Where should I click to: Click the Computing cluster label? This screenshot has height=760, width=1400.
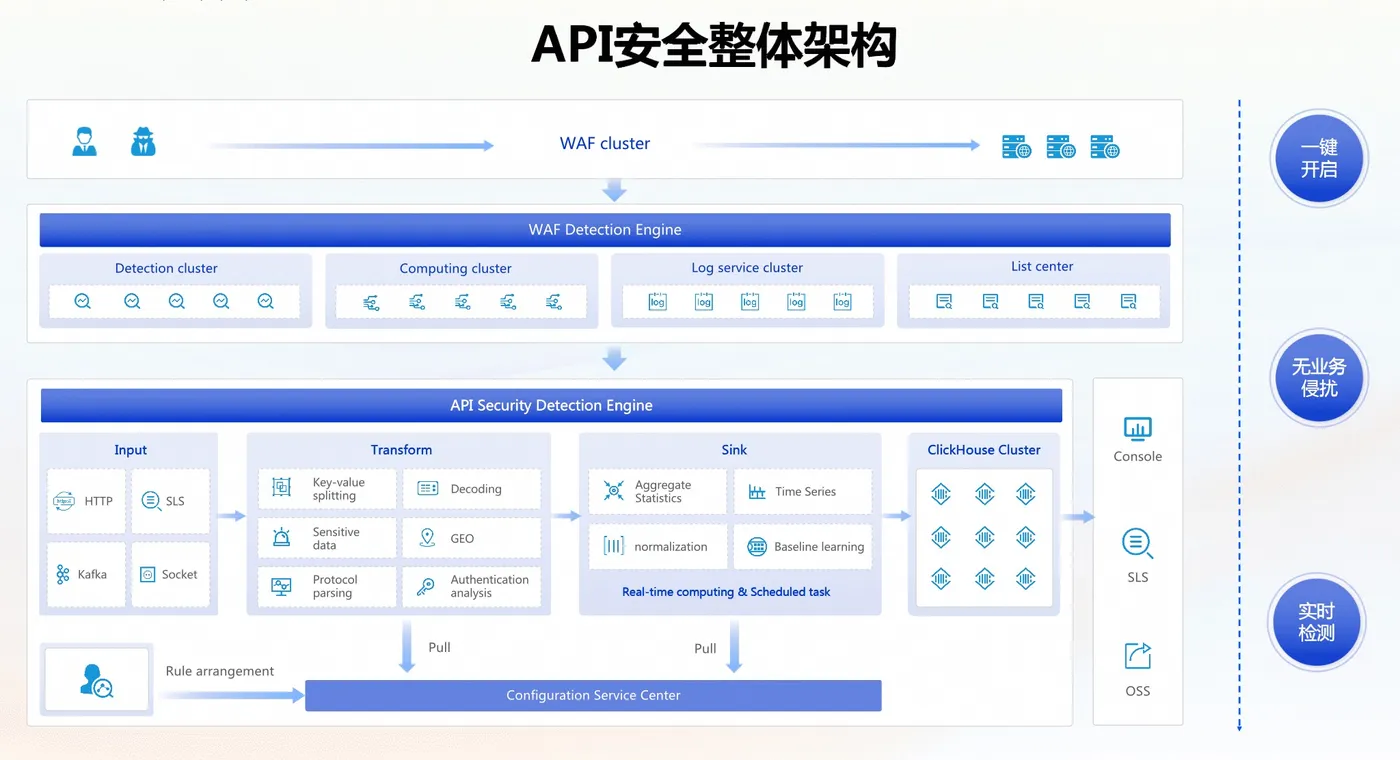455,268
